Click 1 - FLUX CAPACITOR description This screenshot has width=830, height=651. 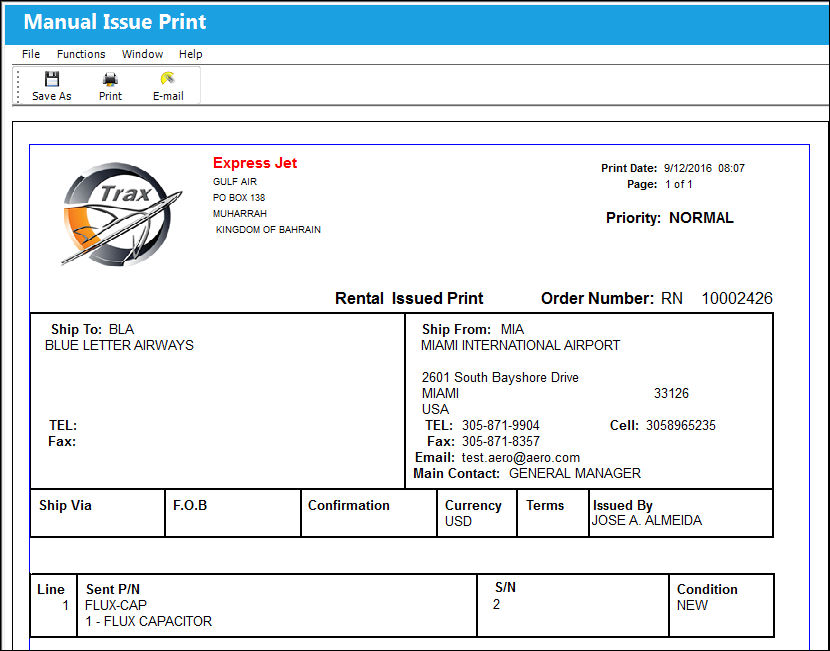(x=148, y=621)
